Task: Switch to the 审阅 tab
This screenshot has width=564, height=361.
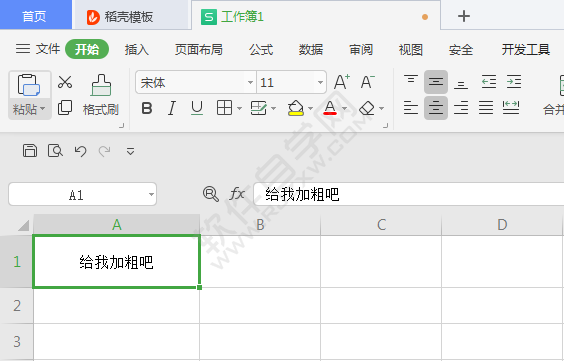Action: coord(361,49)
